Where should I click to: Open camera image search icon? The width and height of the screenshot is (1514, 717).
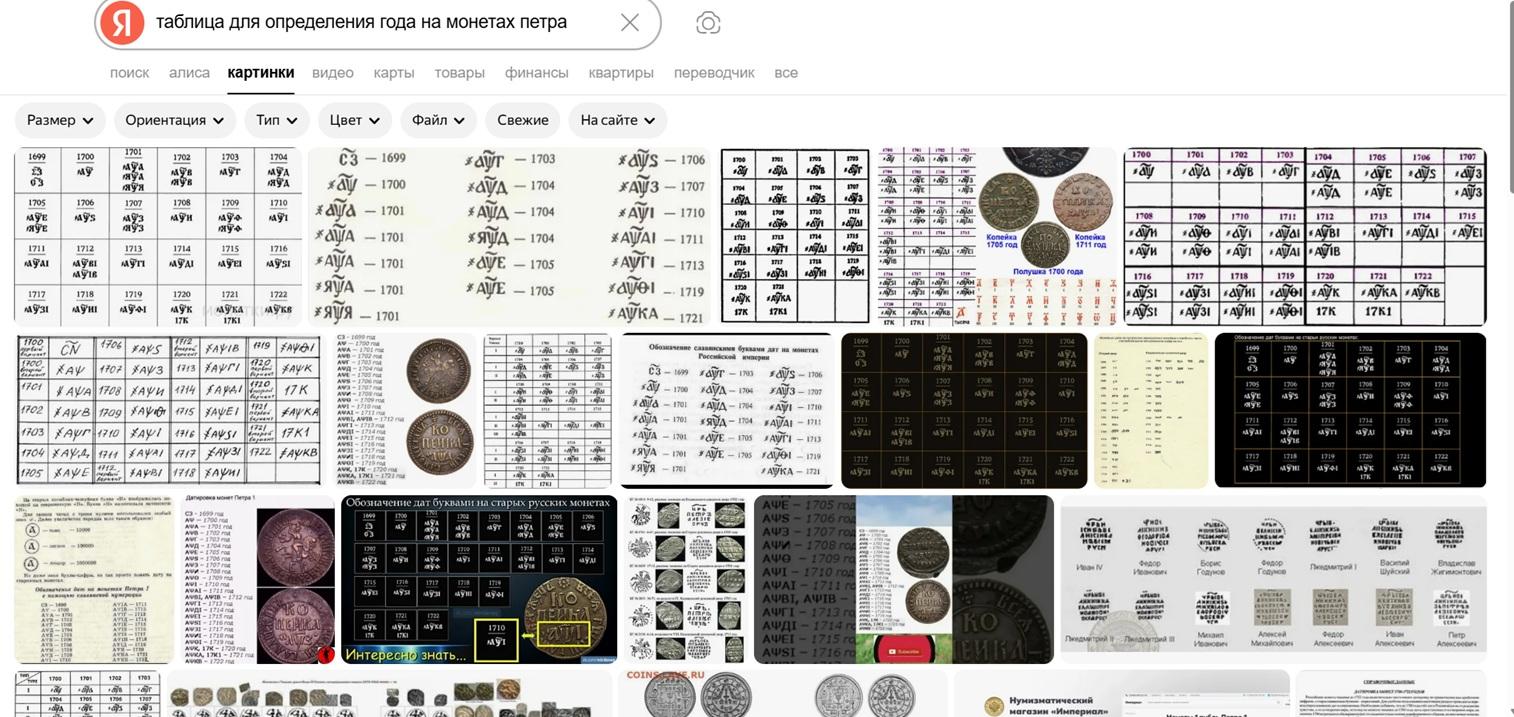coord(708,23)
